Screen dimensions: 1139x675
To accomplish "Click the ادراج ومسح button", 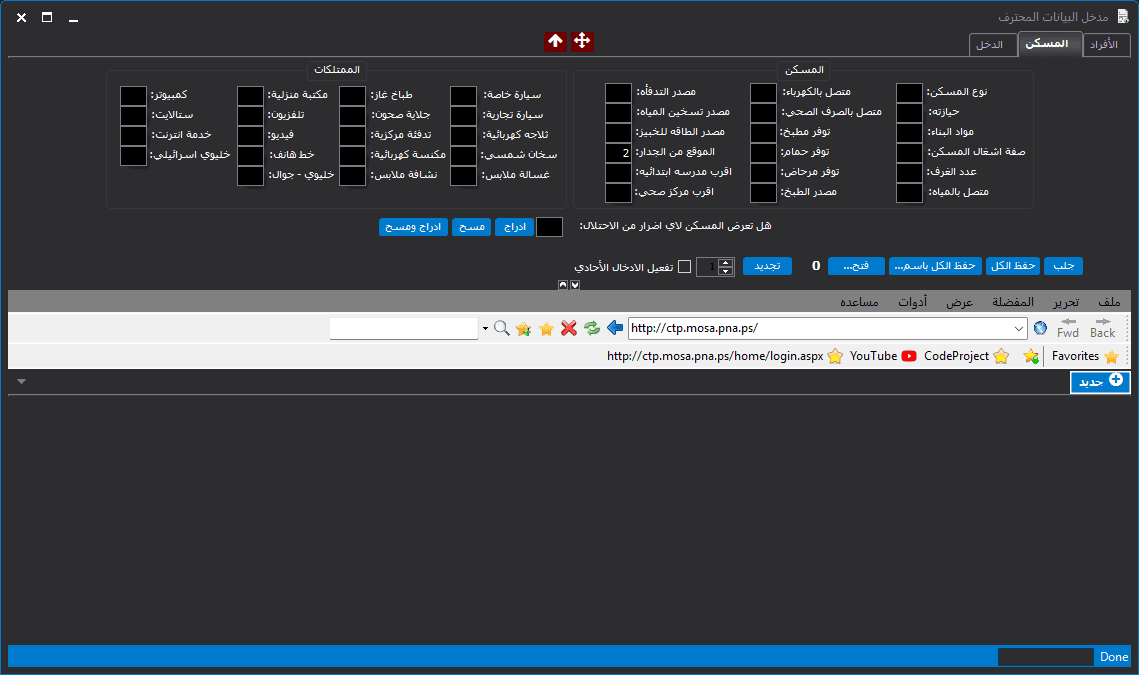I will pyautogui.click(x=413, y=227).
